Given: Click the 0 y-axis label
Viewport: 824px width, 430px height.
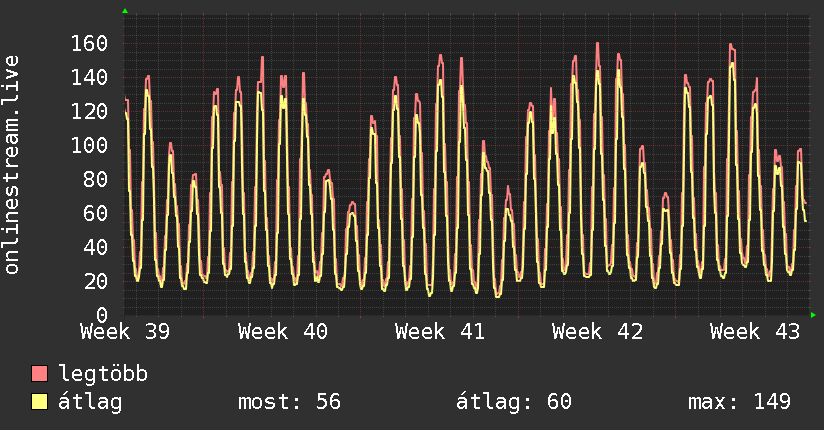Looking at the screenshot, I should pyautogui.click(x=102, y=315).
